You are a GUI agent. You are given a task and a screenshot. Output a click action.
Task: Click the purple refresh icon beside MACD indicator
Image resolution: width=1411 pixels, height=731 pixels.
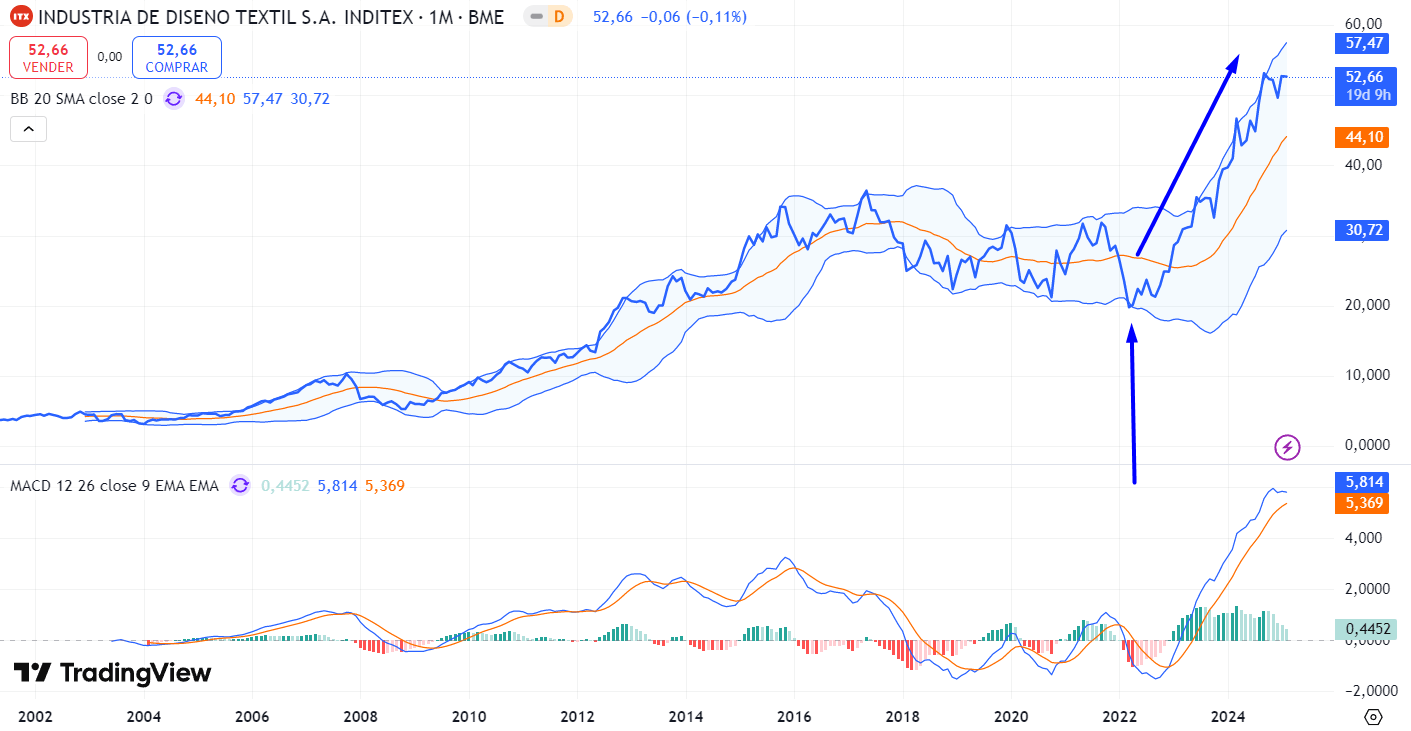pos(239,485)
